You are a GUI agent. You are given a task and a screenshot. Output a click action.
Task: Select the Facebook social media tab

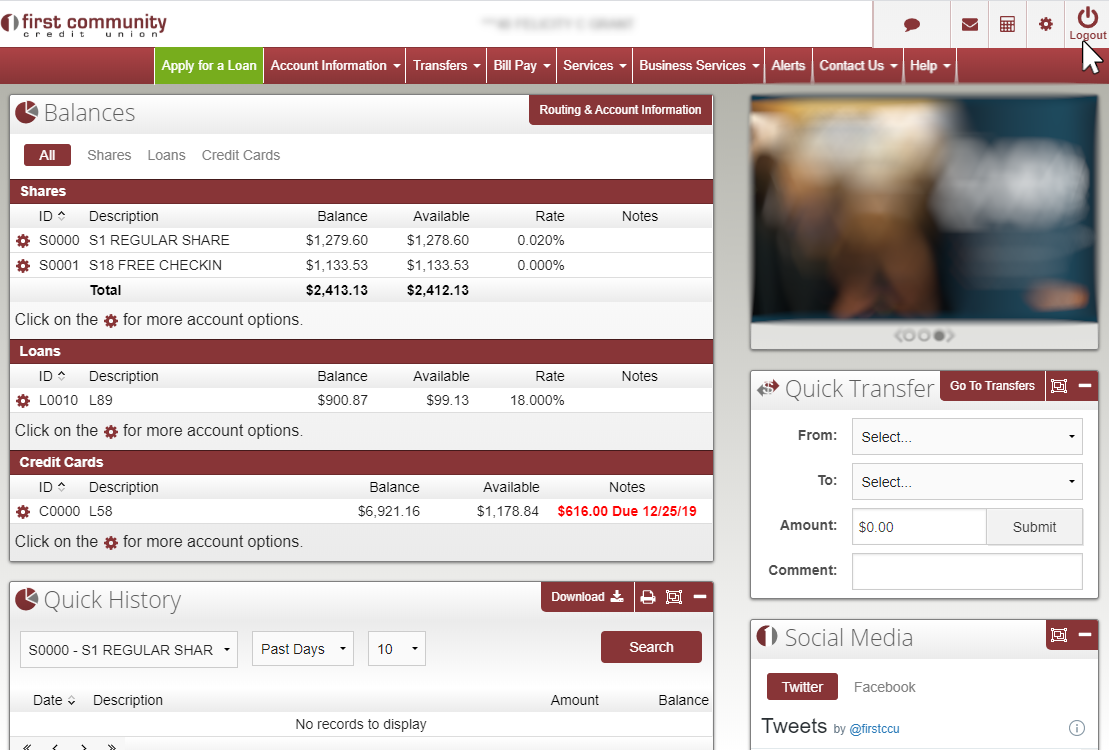coord(884,687)
